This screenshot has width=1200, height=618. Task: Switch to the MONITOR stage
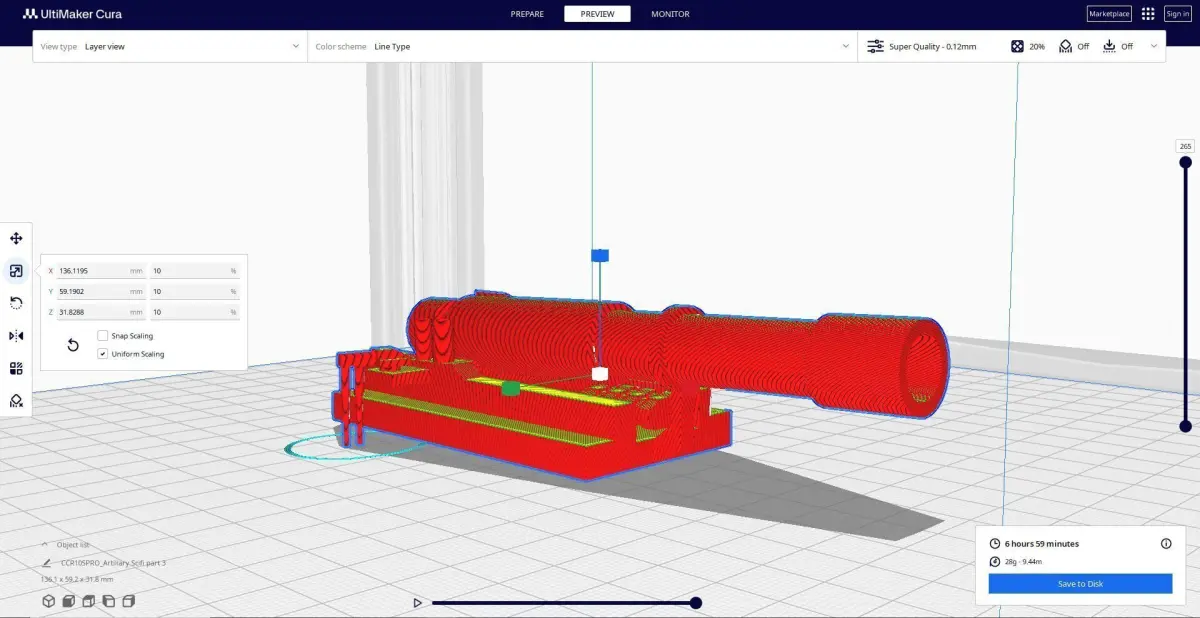tap(670, 14)
